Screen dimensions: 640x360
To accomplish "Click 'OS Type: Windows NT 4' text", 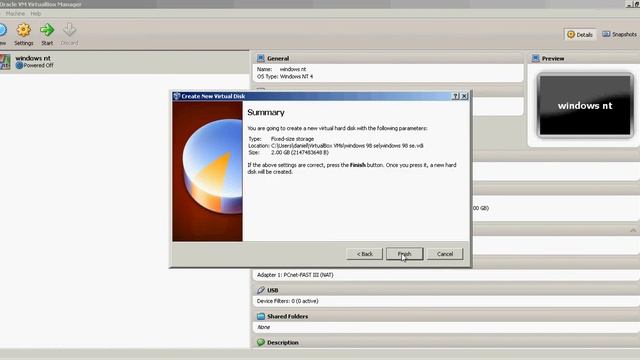I will (x=285, y=76).
